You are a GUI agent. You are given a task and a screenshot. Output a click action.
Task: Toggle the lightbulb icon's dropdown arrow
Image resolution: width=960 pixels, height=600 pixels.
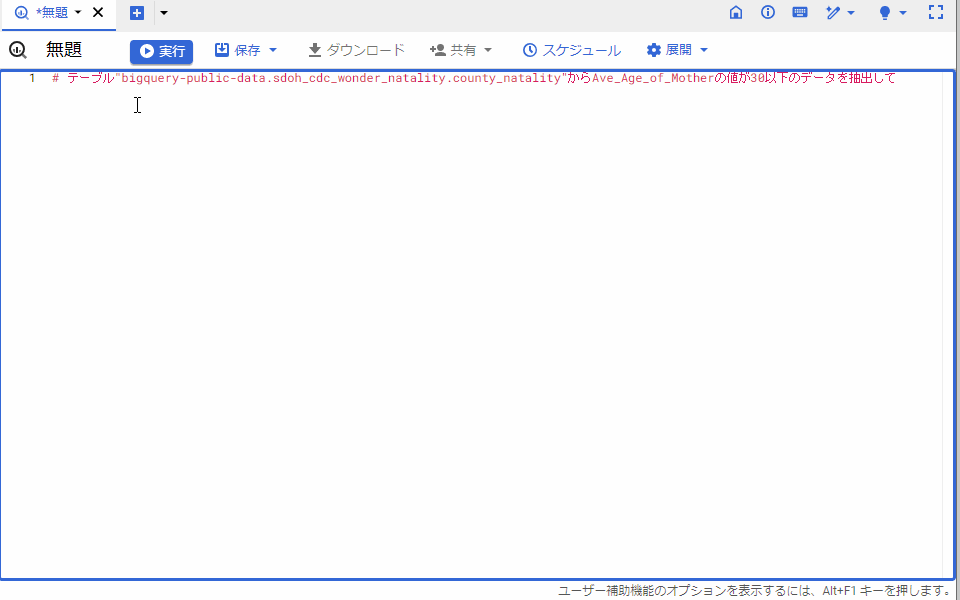coord(903,13)
